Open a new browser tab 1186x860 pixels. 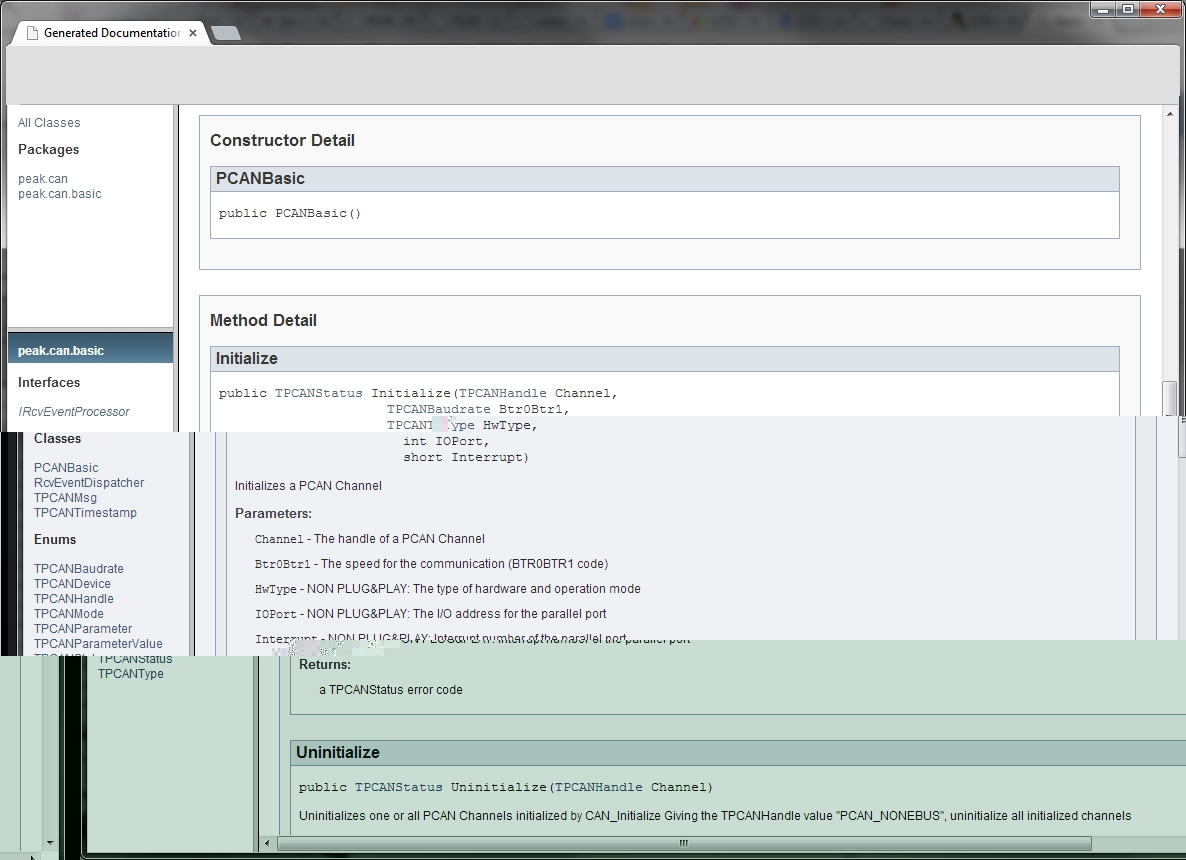coord(225,33)
